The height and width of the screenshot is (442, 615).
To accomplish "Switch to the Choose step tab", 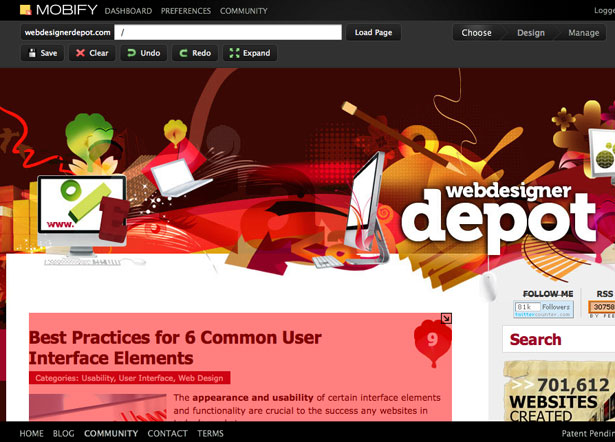I will pyautogui.click(x=477, y=33).
